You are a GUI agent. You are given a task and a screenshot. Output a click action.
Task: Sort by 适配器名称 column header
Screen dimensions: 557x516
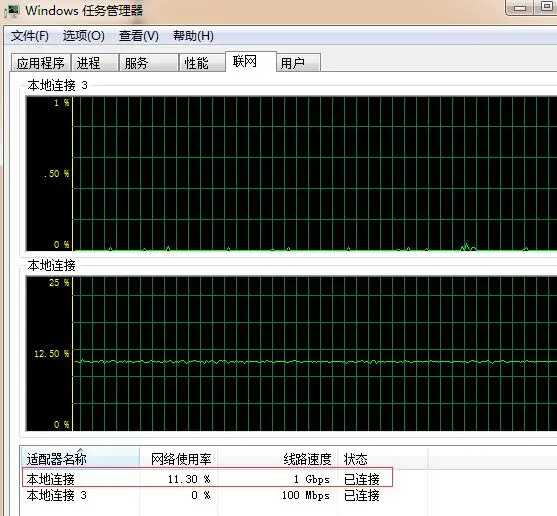pyautogui.click(x=80, y=459)
